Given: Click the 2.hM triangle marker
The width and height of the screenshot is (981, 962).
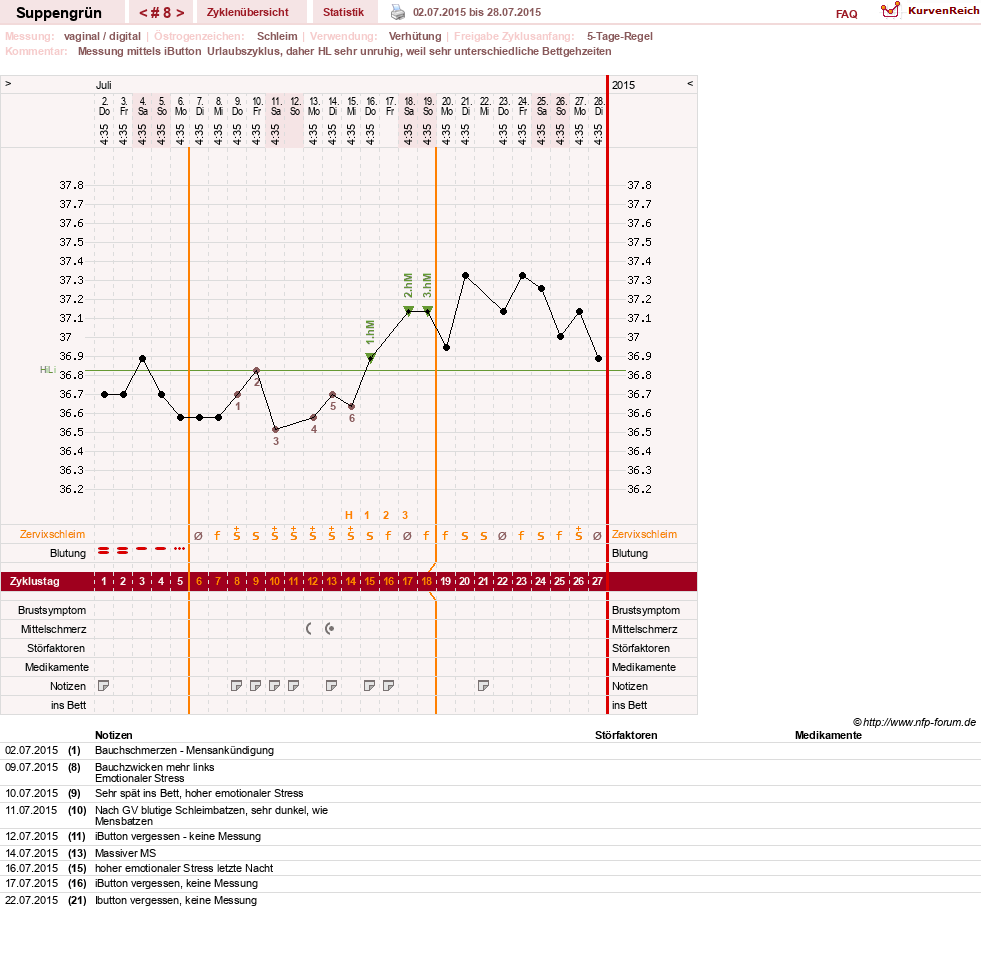Looking at the screenshot, I should 409,310.
